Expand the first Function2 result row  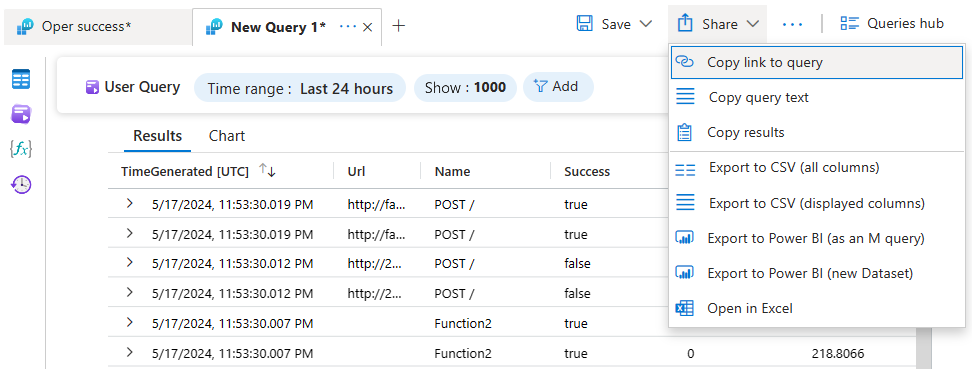pos(130,321)
